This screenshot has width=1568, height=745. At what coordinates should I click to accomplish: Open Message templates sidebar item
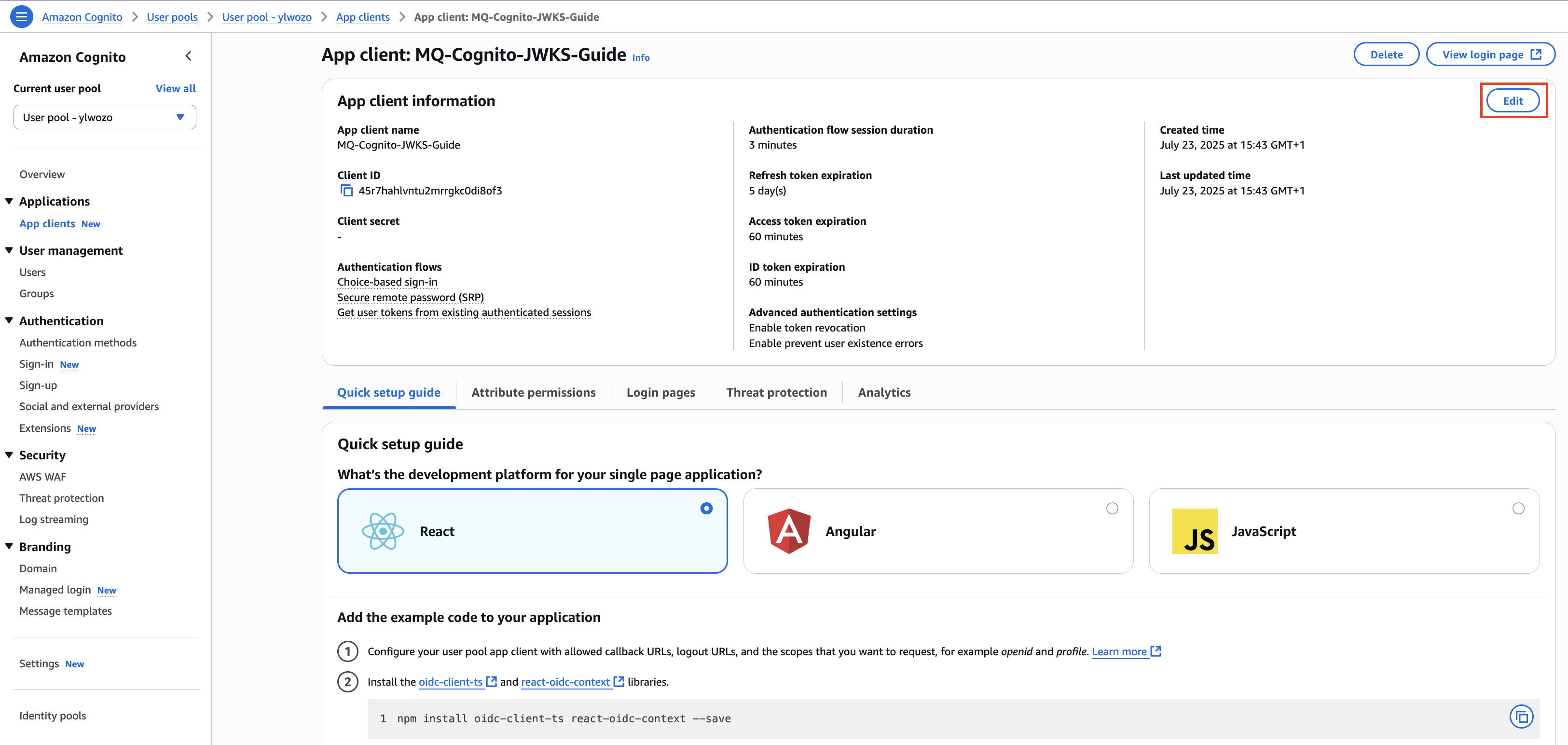66,611
